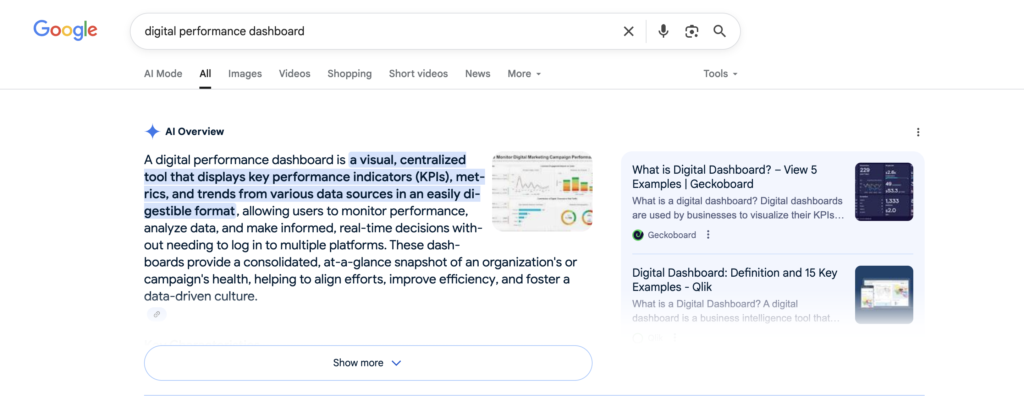
Task: Open the Tools dropdown
Action: (720, 74)
